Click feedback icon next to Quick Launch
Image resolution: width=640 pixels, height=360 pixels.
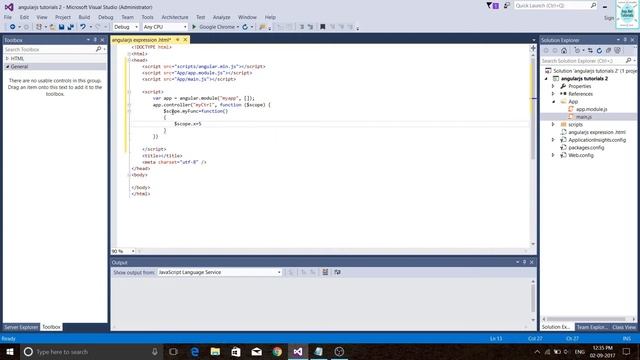point(507,6)
